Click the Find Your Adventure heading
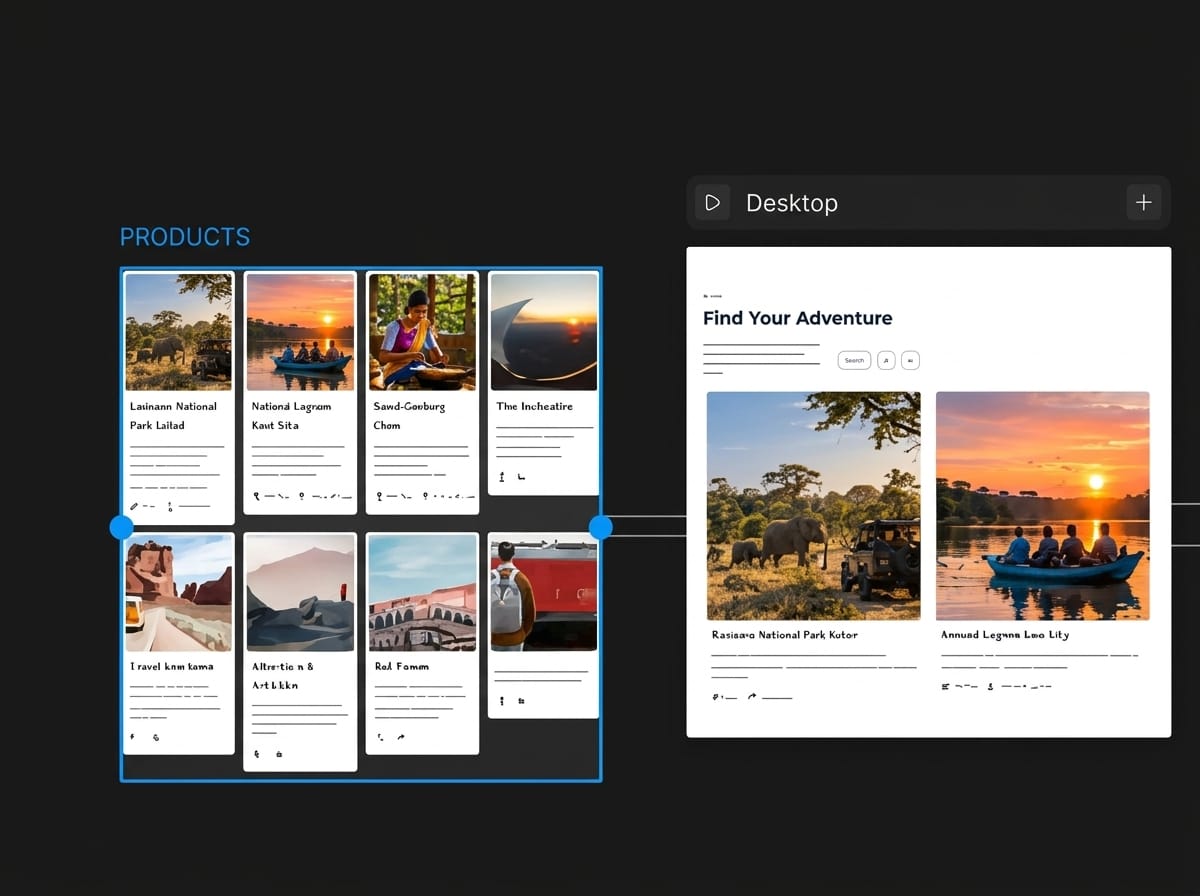The width and height of the screenshot is (1200, 896). tap(798, 318)
